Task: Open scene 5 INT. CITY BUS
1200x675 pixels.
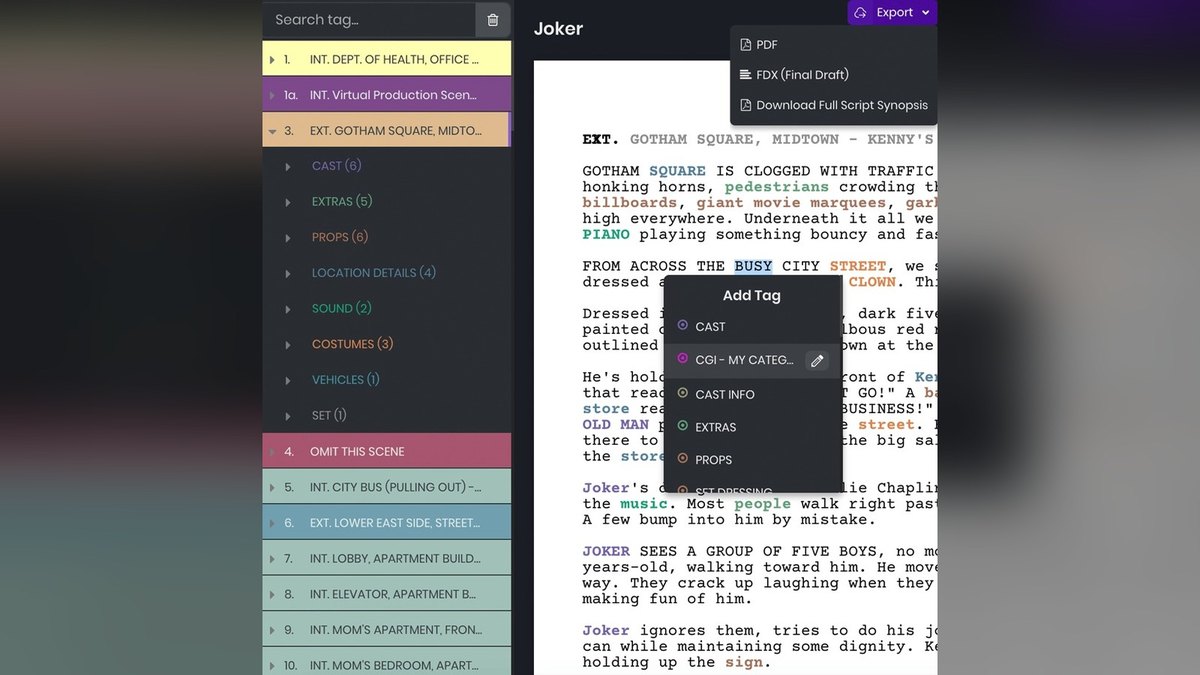Action: tap(387, 487)
